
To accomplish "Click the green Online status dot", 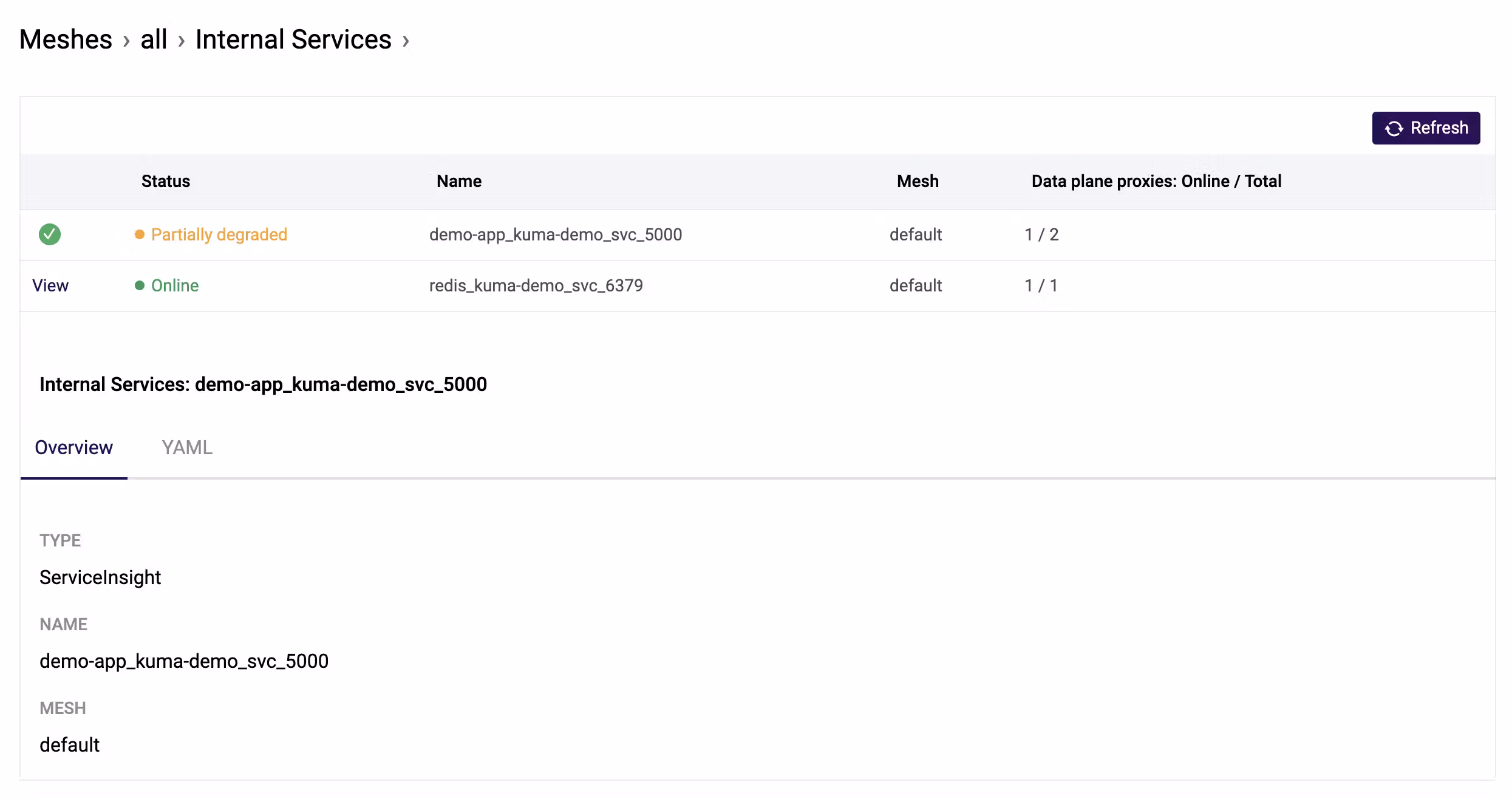I will pos(140,285).
